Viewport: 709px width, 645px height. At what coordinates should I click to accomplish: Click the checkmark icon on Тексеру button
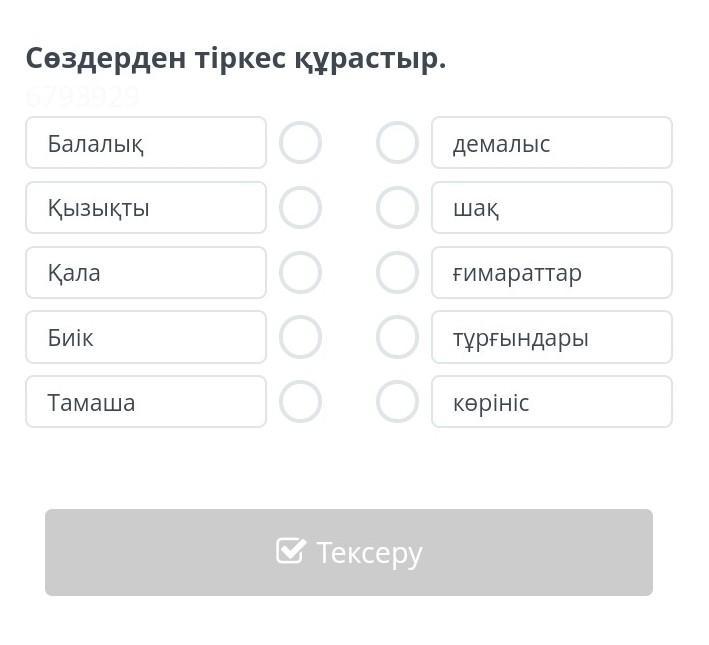tap(290, 551)
